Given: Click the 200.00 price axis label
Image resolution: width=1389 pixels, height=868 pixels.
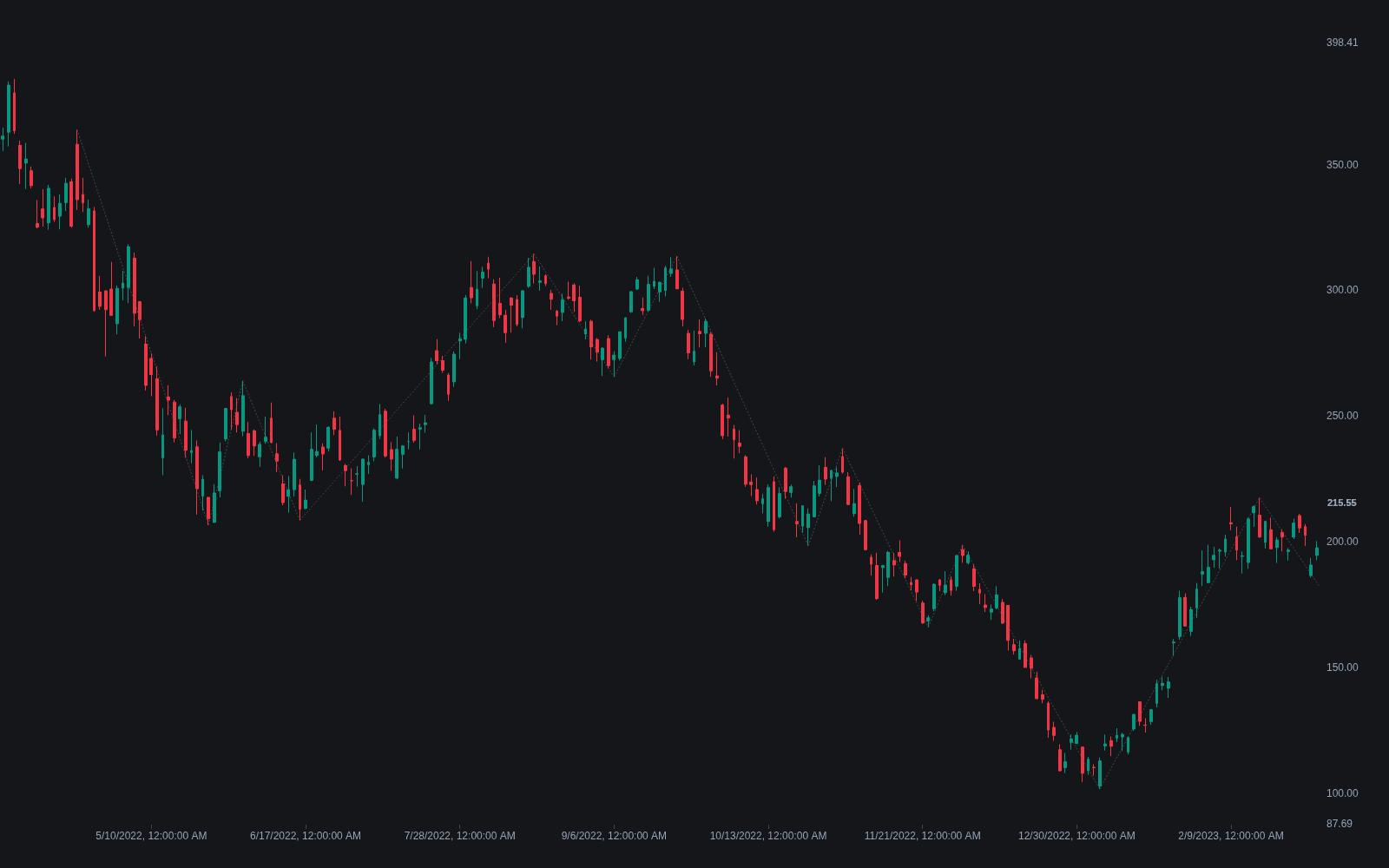Looking at the screenshot, I should pyautogui.click(x=1342, y=542).
